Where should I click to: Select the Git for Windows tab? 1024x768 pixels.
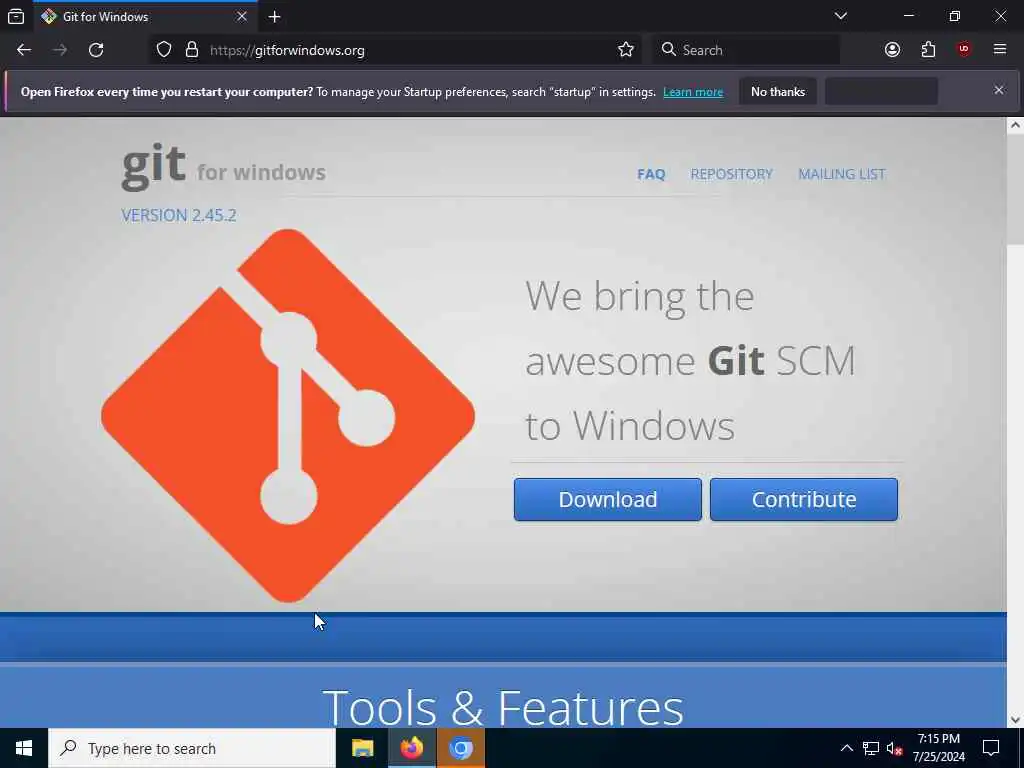pos(144,16)
